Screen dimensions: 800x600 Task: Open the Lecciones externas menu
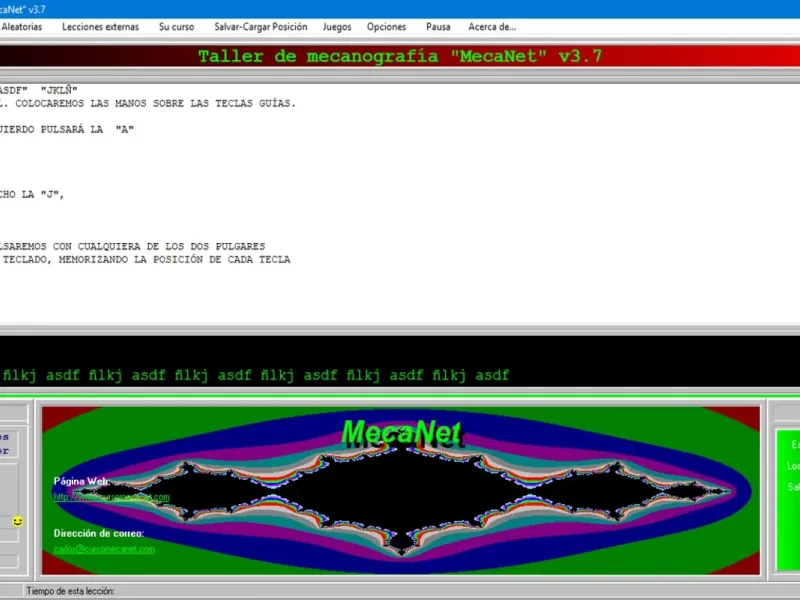(x=101, y=27)
